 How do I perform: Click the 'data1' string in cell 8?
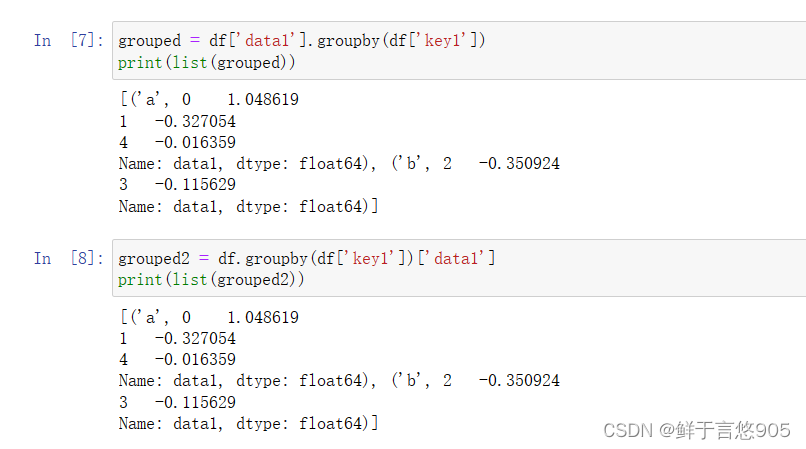458,259
